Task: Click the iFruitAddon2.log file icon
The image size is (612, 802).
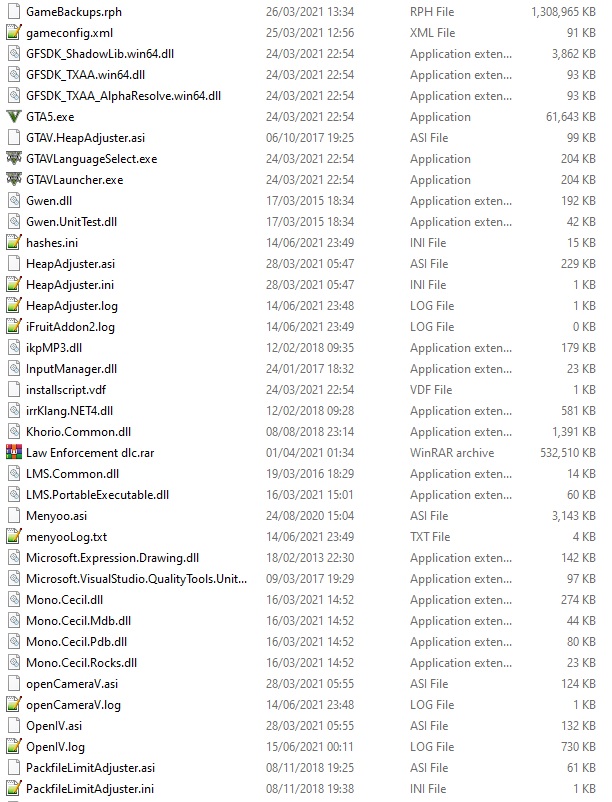Action: [14, 326]
